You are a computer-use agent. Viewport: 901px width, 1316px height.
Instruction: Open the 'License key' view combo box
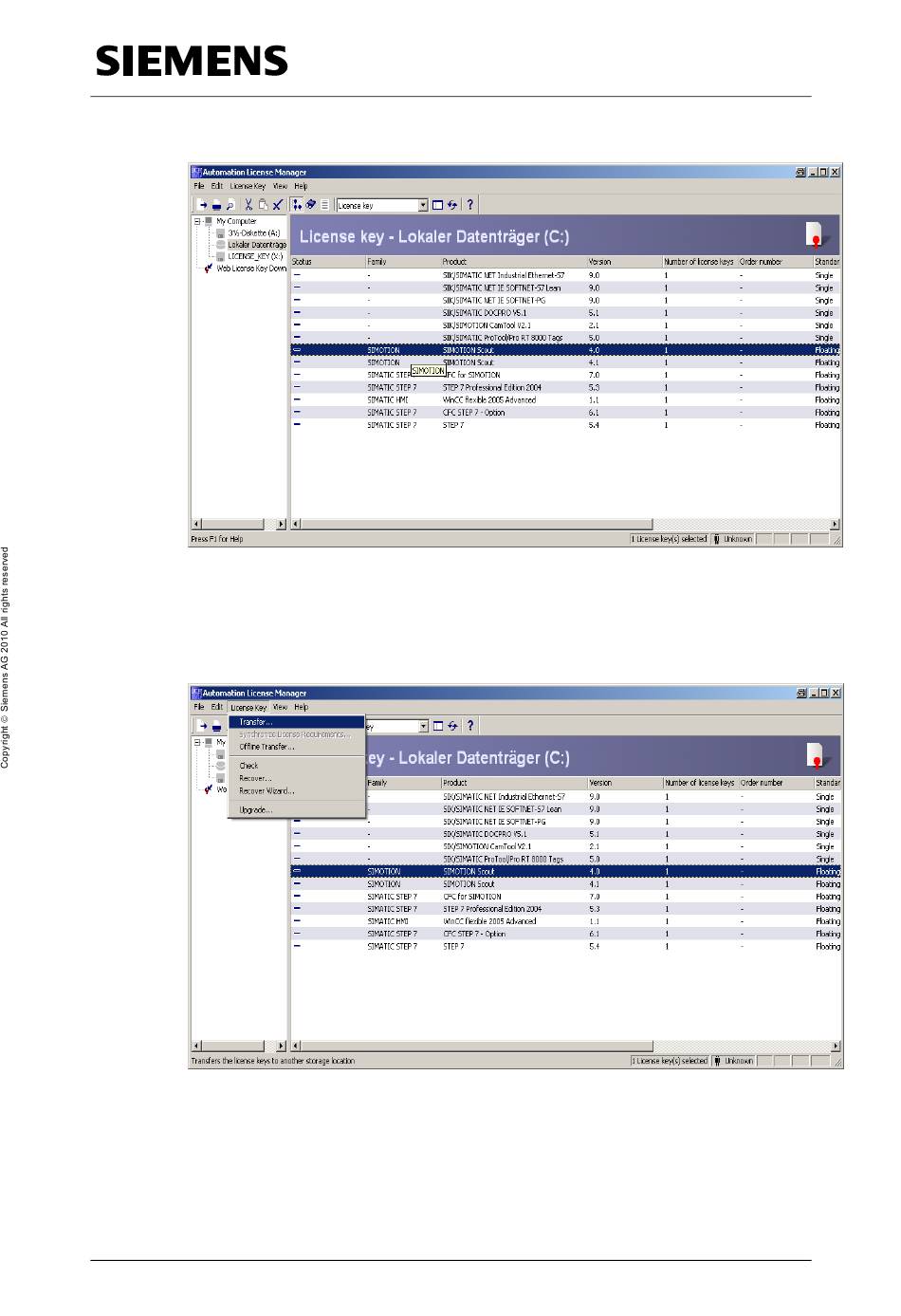point(382,205)
